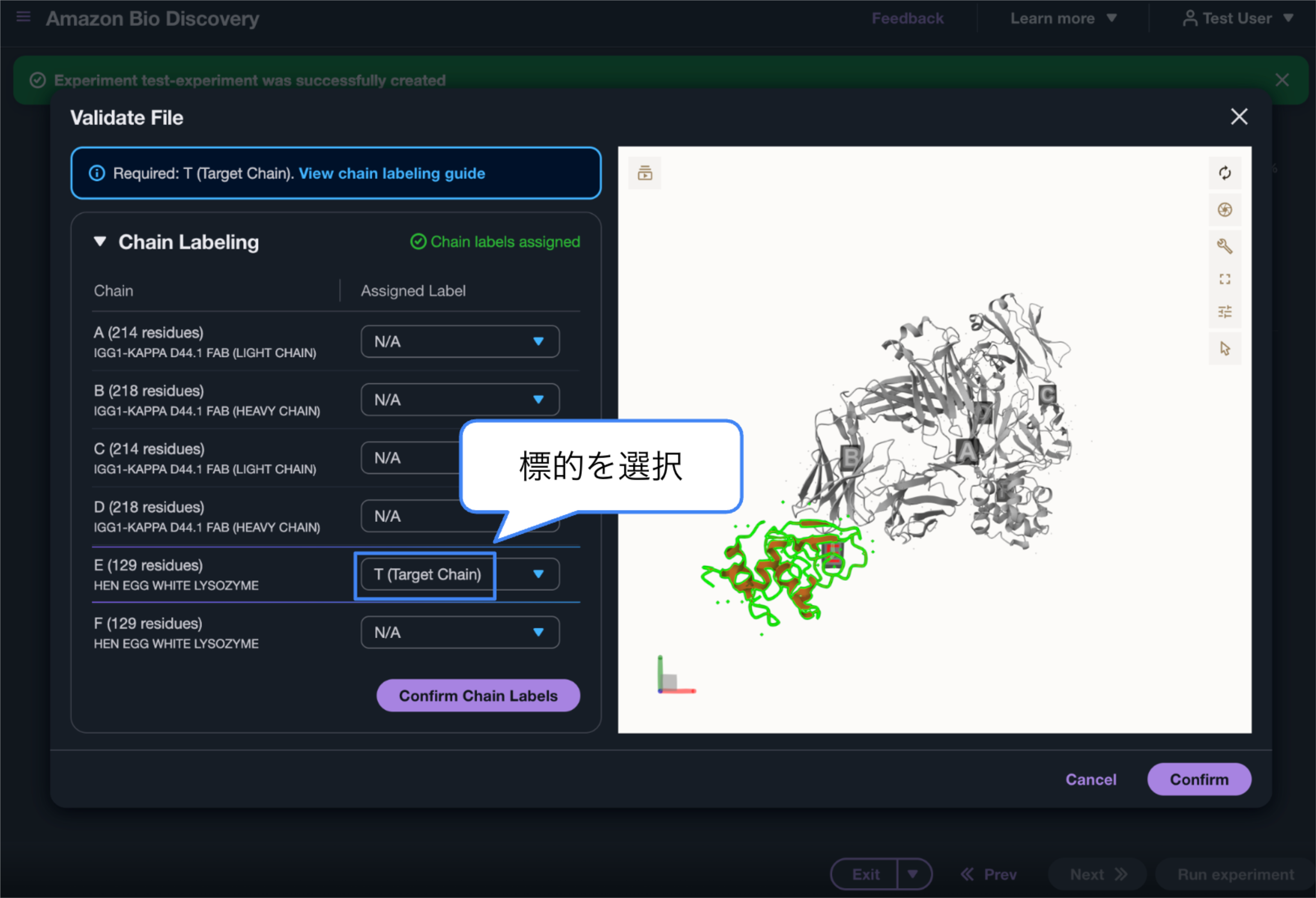Click the Next step button
The image size is (1316, 898).
tap(1097, 874)
